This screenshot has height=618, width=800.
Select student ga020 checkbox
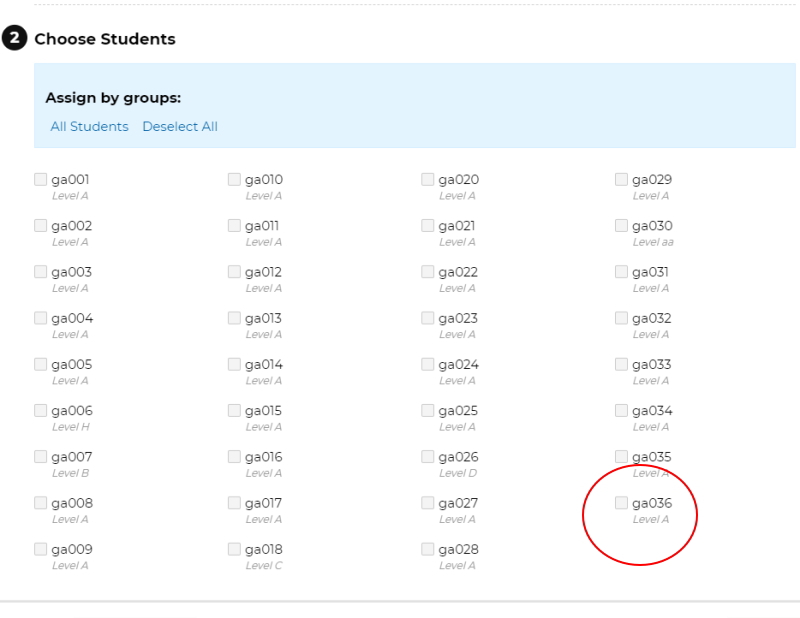428,179
